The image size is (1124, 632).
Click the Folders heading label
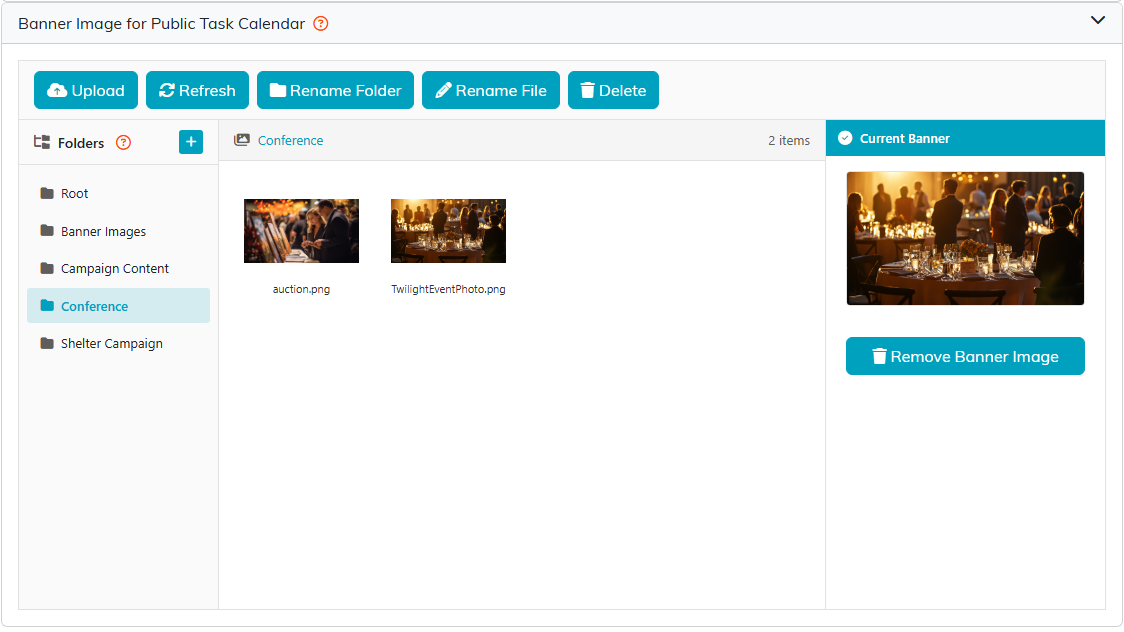81,143
